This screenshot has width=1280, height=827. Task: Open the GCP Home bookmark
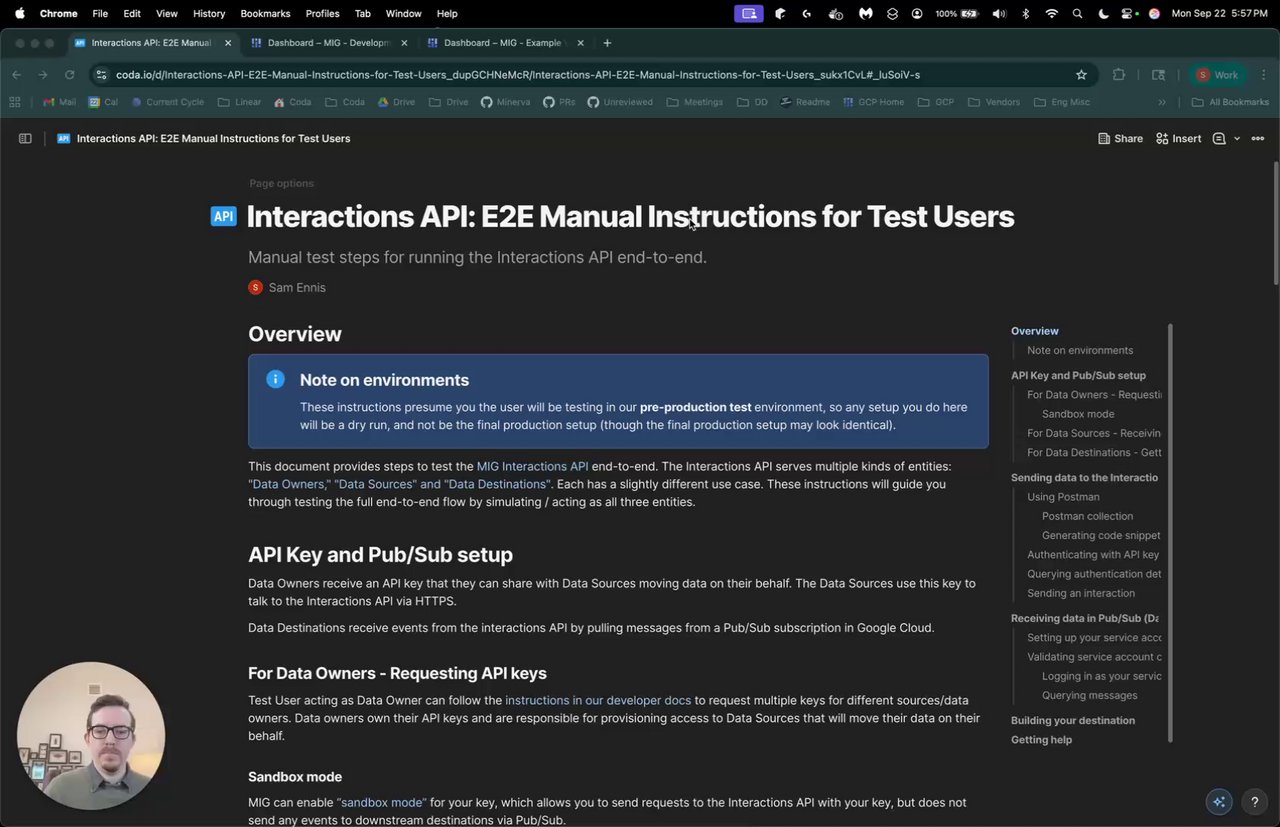[x=873, y=102]
